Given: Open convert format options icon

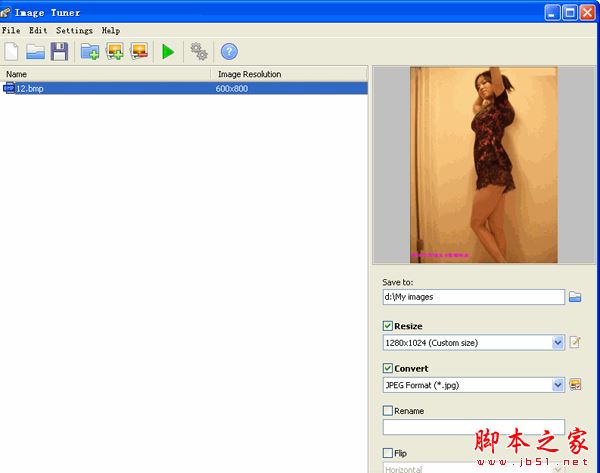Looking at the screenshot, I should pos(575,384).
